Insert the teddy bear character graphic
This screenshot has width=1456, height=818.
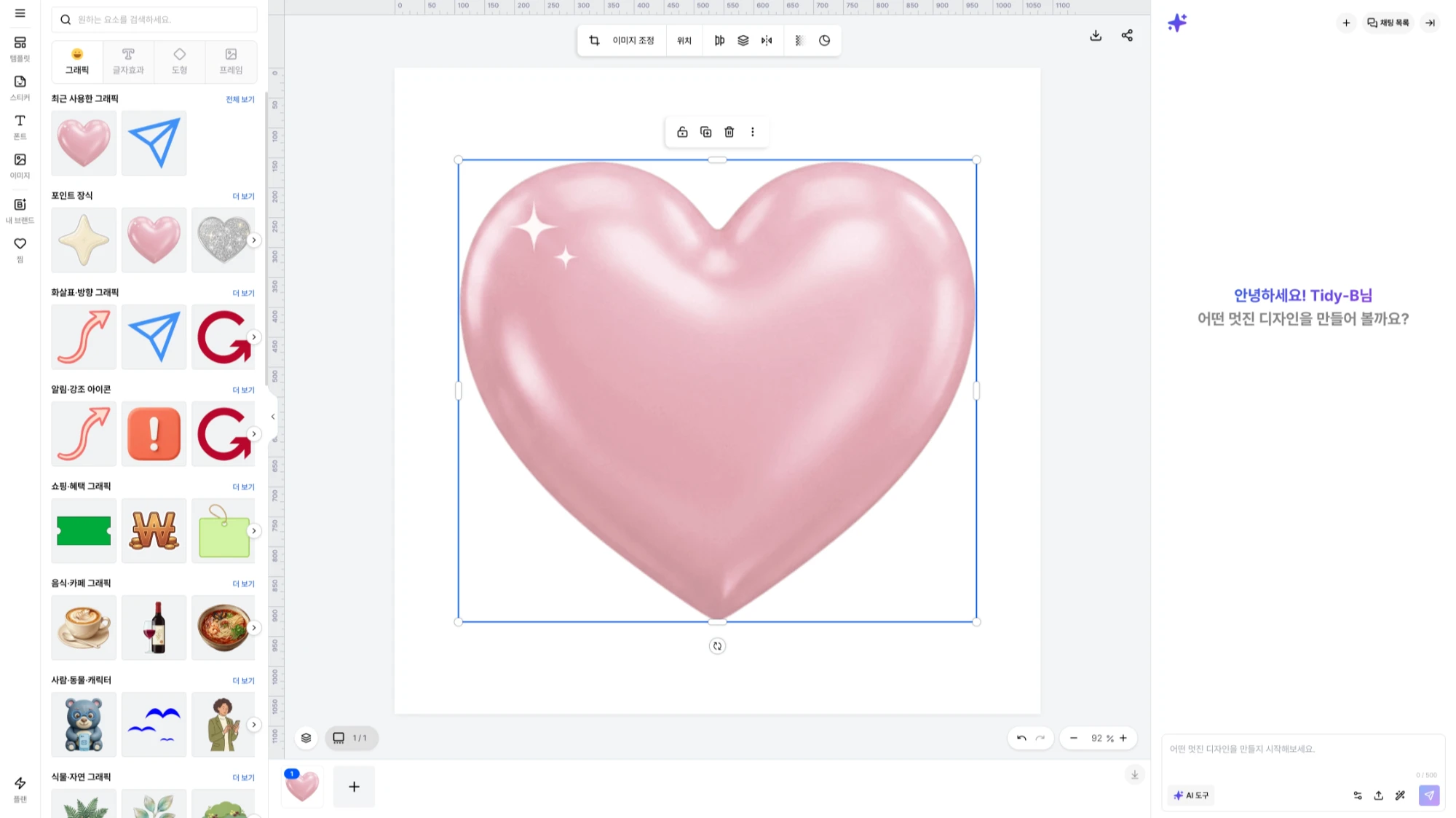click(x=84, y=725)
